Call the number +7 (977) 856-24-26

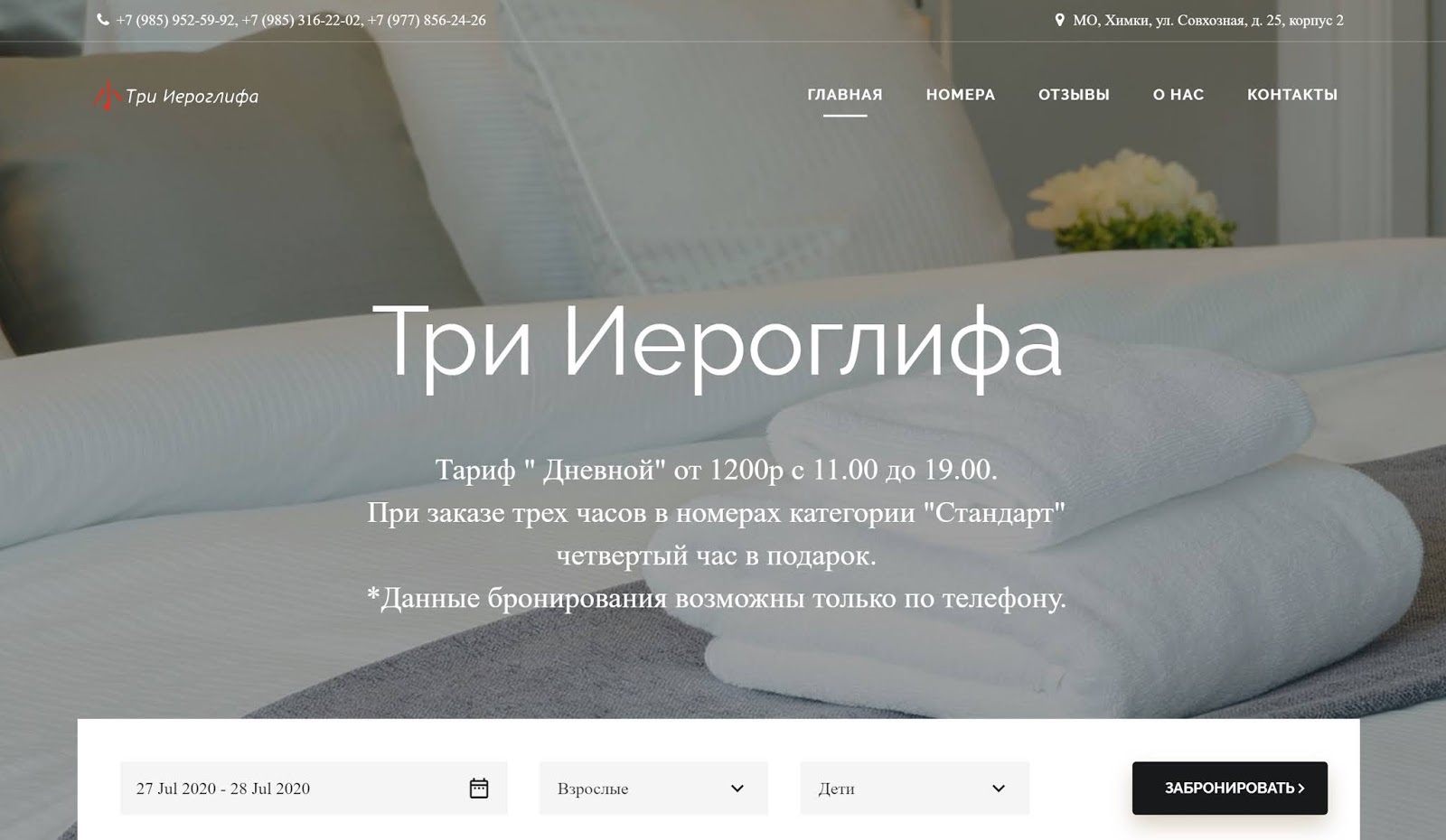tap(427, 20)
